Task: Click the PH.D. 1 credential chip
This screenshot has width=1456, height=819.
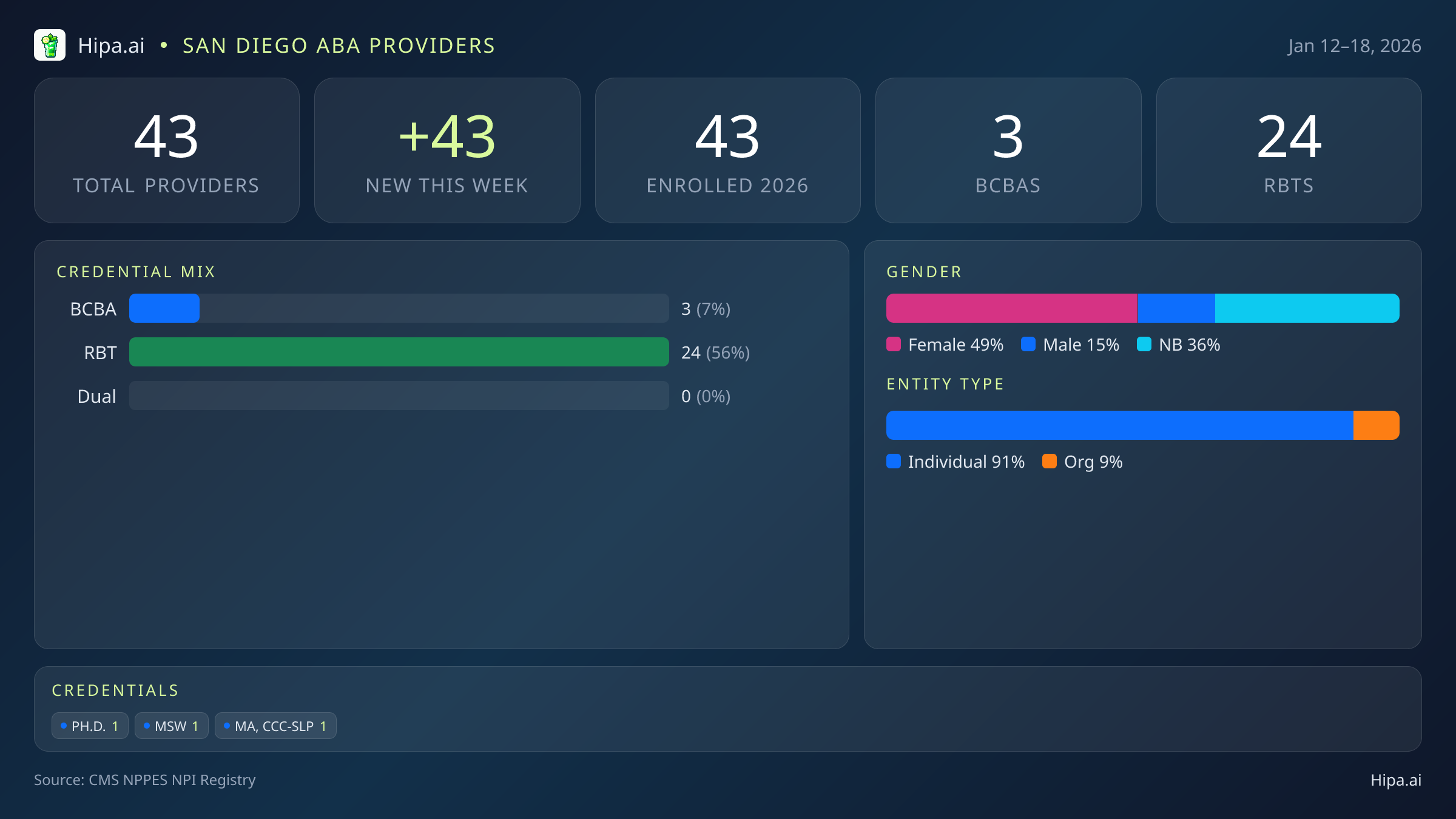Action: pos(90,726)
